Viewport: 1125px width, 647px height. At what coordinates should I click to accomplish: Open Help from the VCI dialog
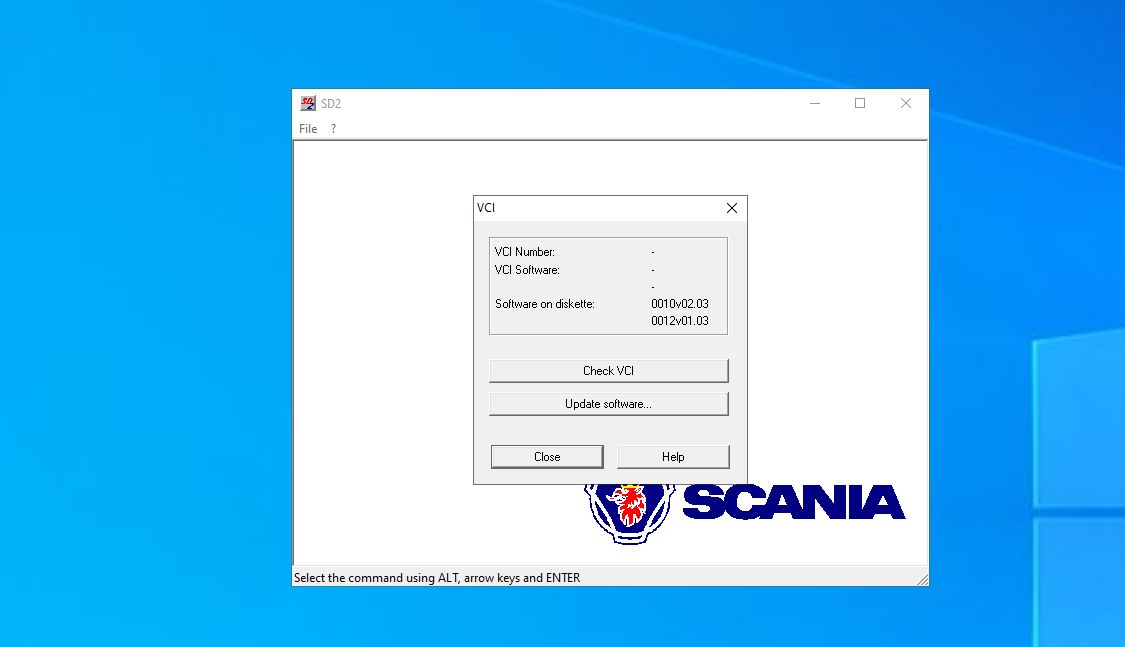(x=672, y=456)
